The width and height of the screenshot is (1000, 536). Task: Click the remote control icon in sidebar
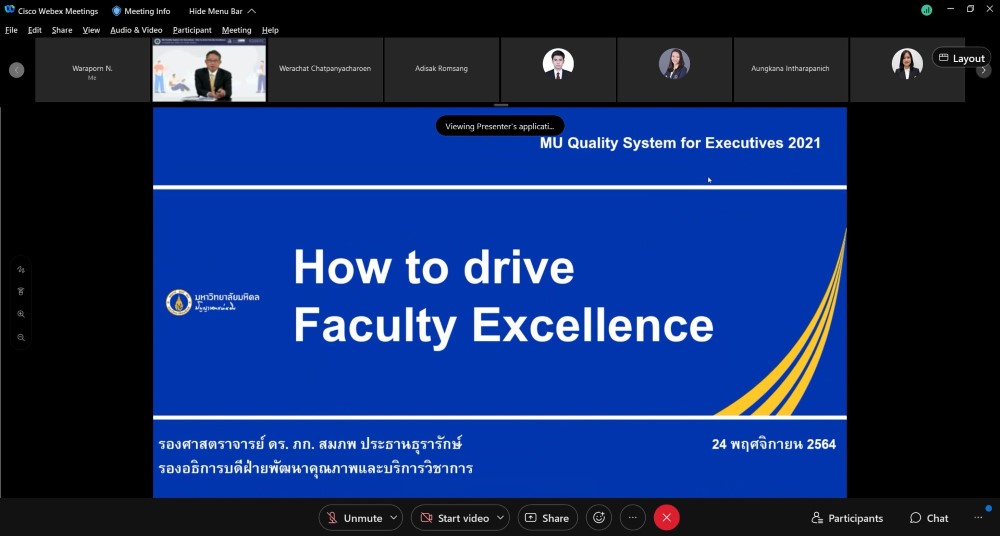point(21,292)
